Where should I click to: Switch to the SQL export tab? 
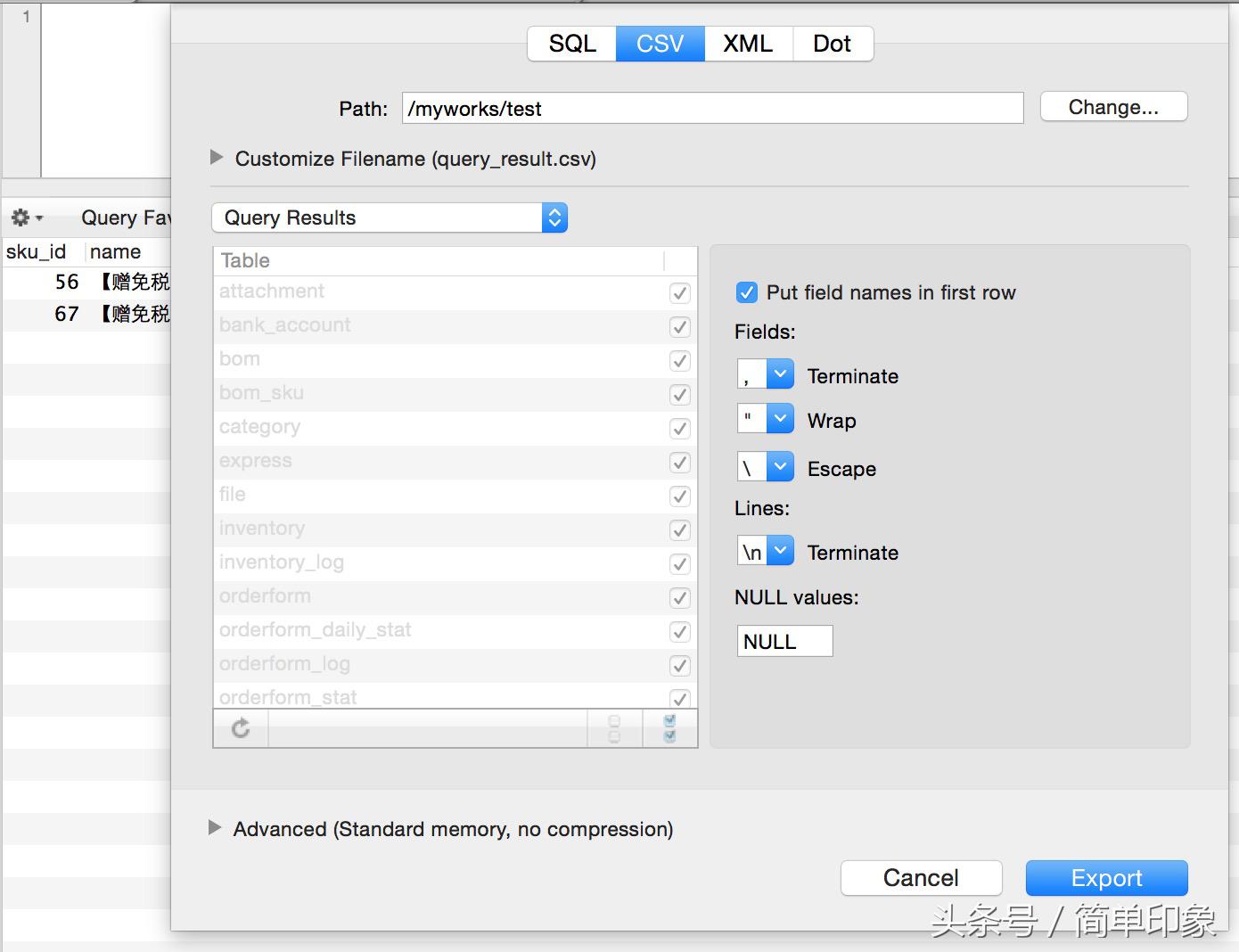(571, 44)
